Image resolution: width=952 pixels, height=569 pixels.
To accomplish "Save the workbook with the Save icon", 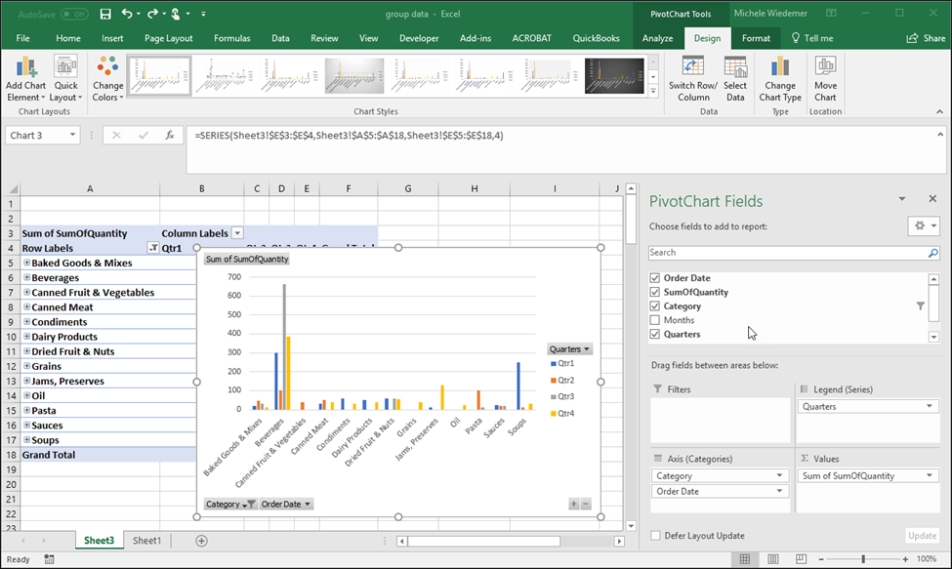I will [x=106, y=14].
